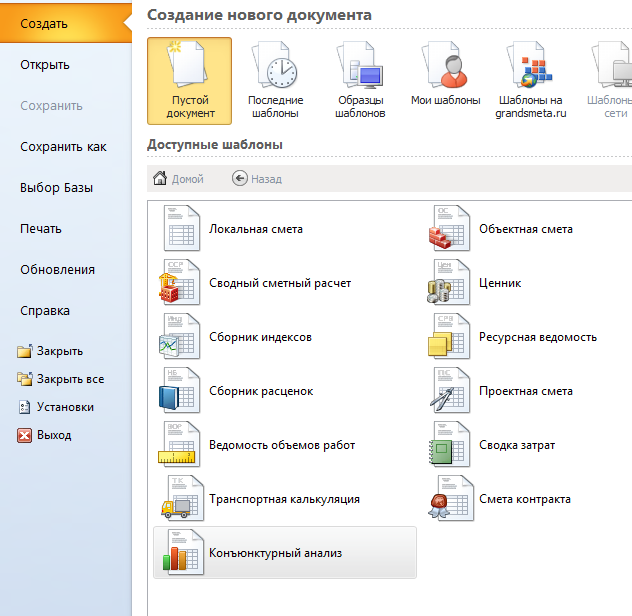Click the Сборник индексов chart icon
The image size is (632, 616).
pos(179,336)
